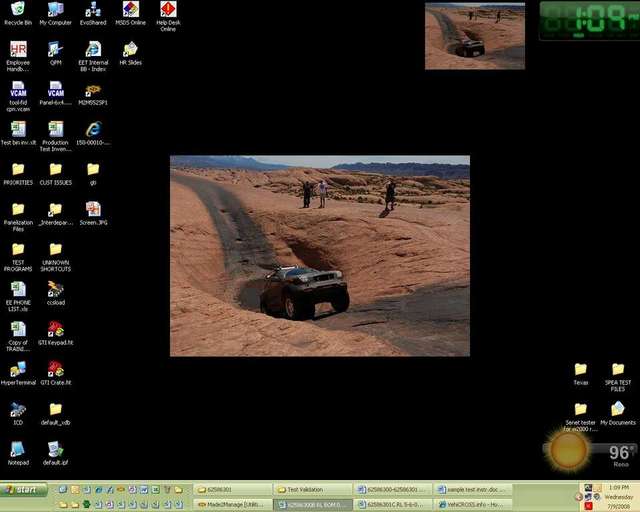Image resolution: width=640 pixels, height=512 pixels.
Task: Open the default_vdb folder
Action: click(56, 413)
